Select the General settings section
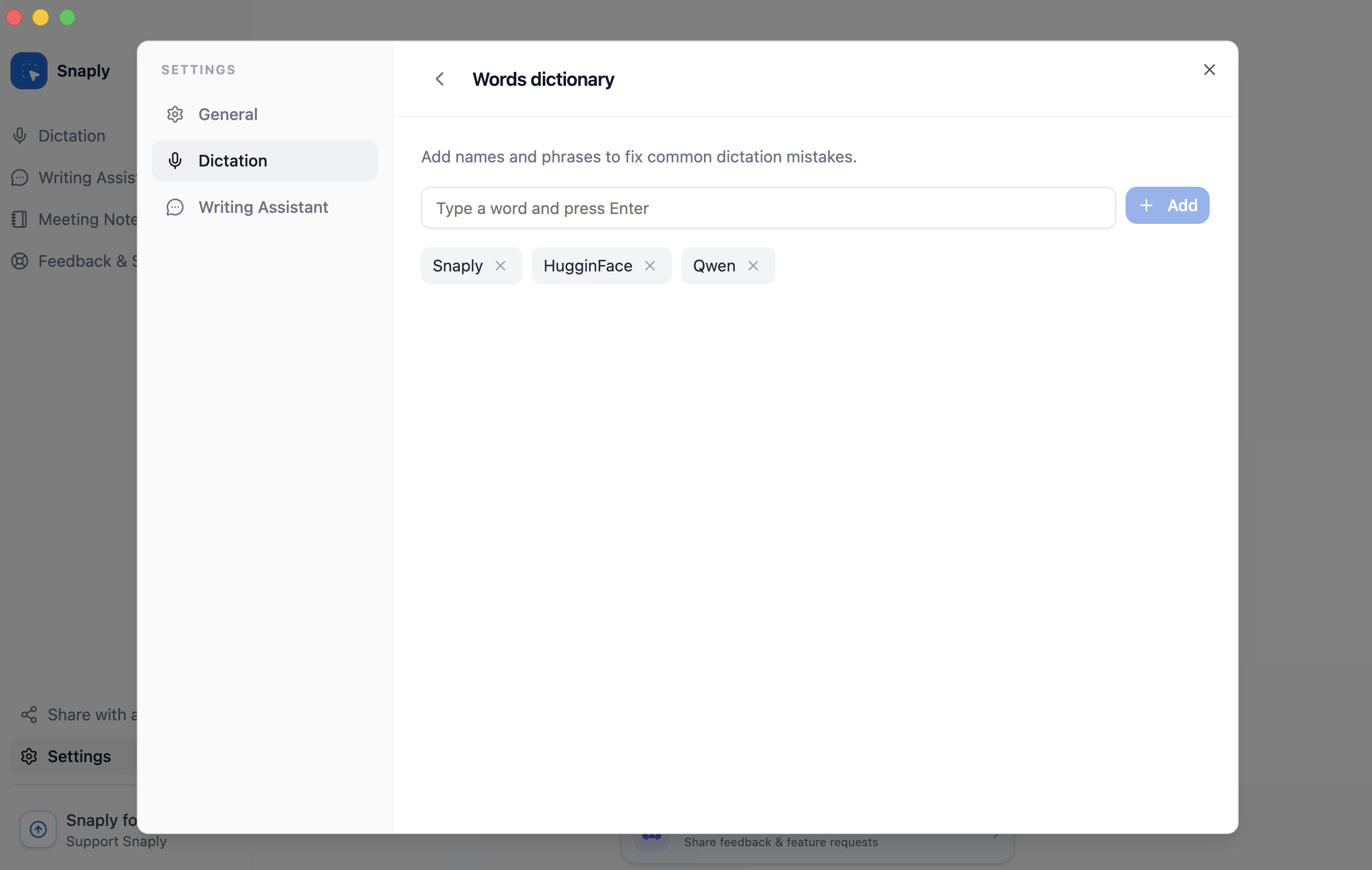1372x870 pixels. click(x=228, y=114)
